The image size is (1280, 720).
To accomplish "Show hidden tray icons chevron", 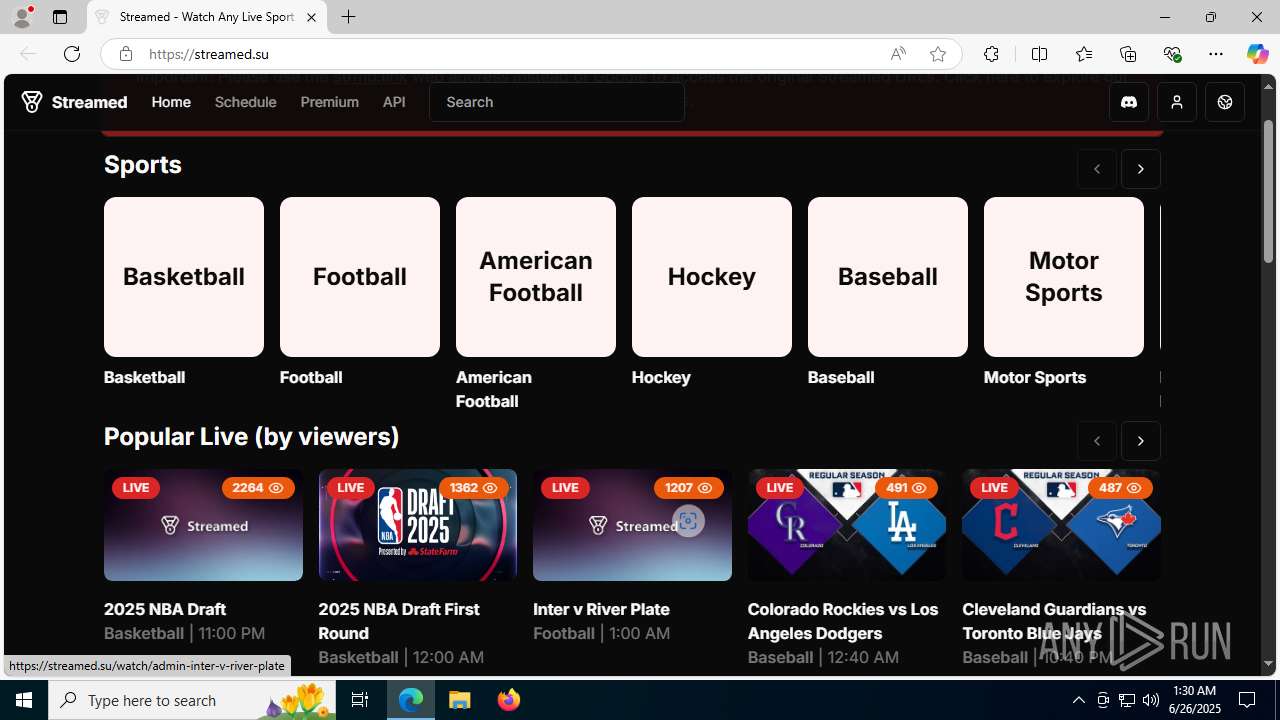I will pyautogui.click(x=1078, y=700).
